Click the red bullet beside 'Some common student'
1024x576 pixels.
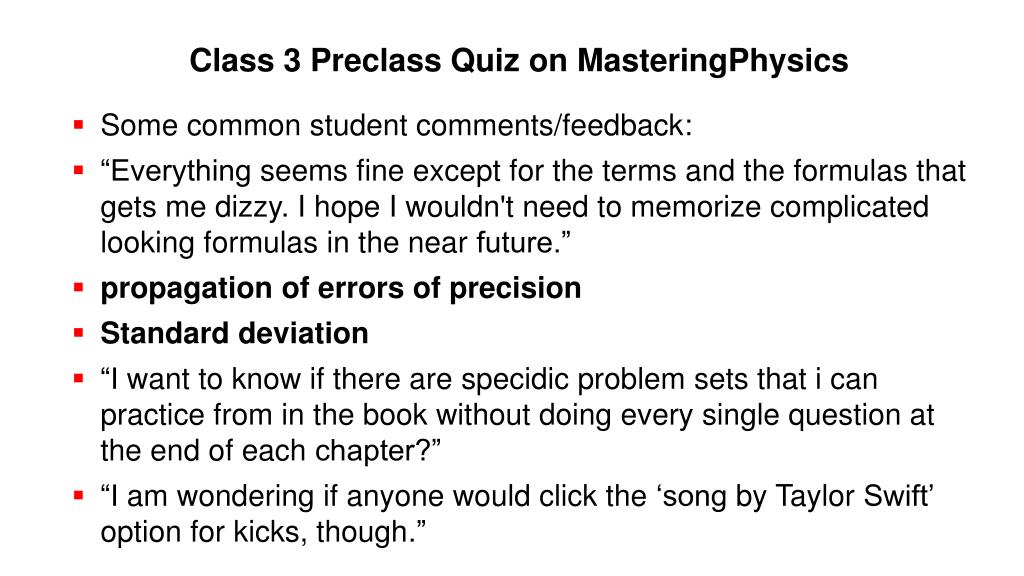click(x=79, y=125)
